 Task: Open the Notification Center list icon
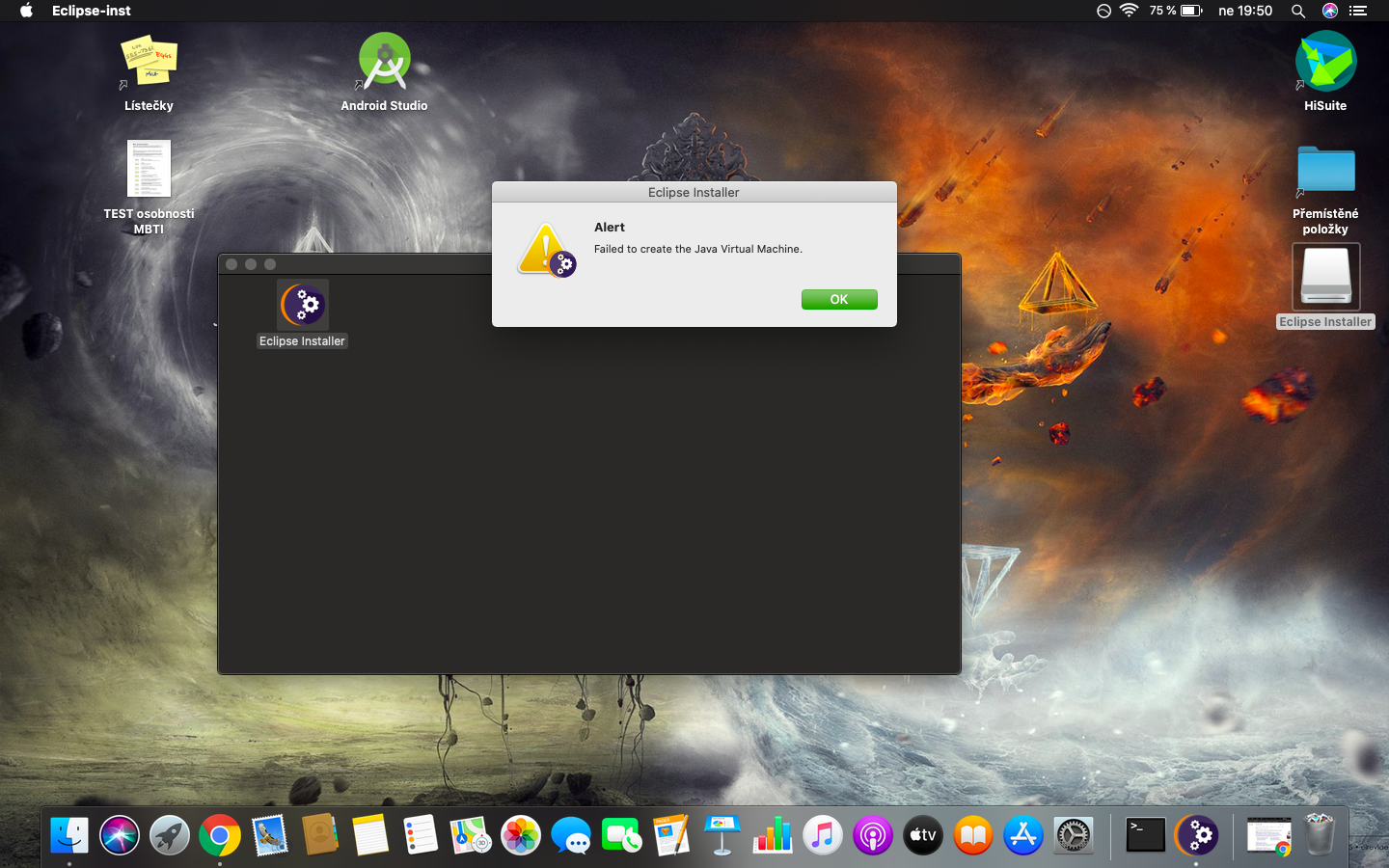point(1358,11)
